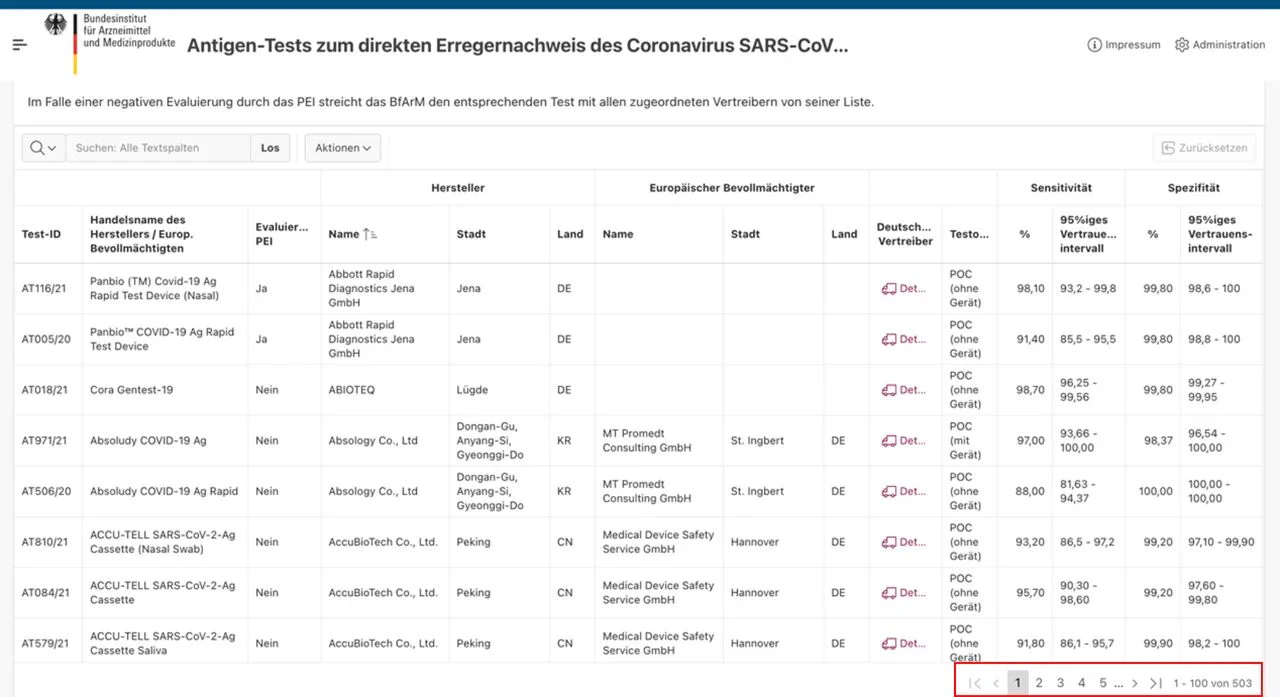1280x697 pixels.
Task: Open the Impressum link
Action: pos(1124,45)
